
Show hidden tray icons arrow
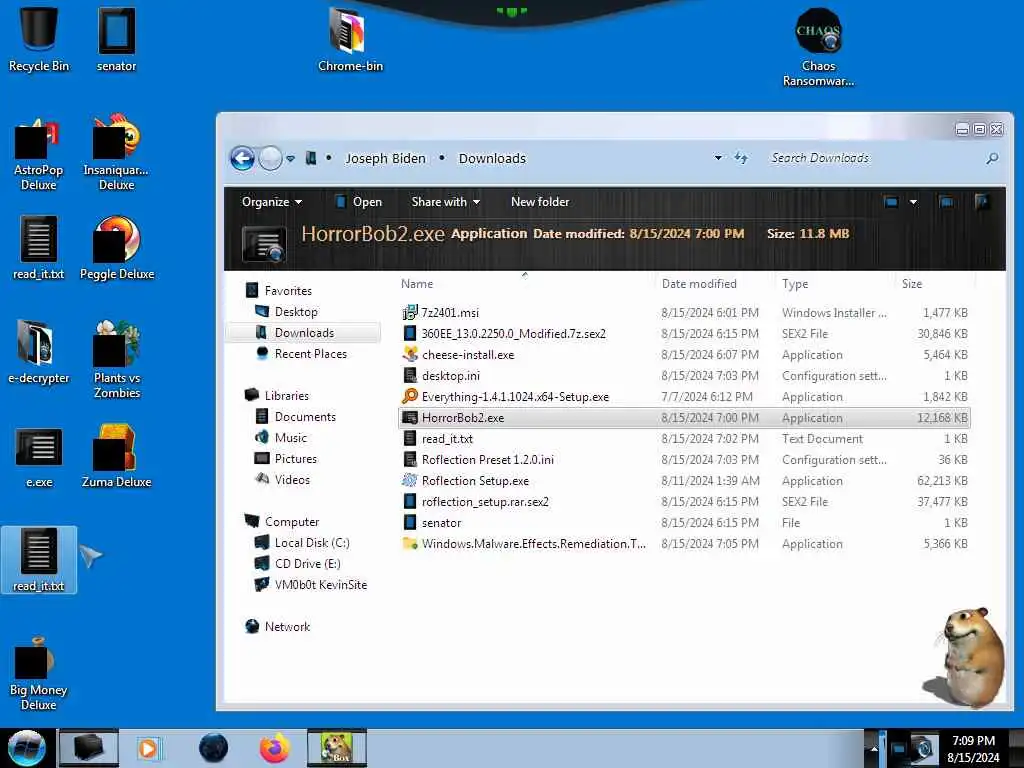pyautogui.click(x=874, y=748)
